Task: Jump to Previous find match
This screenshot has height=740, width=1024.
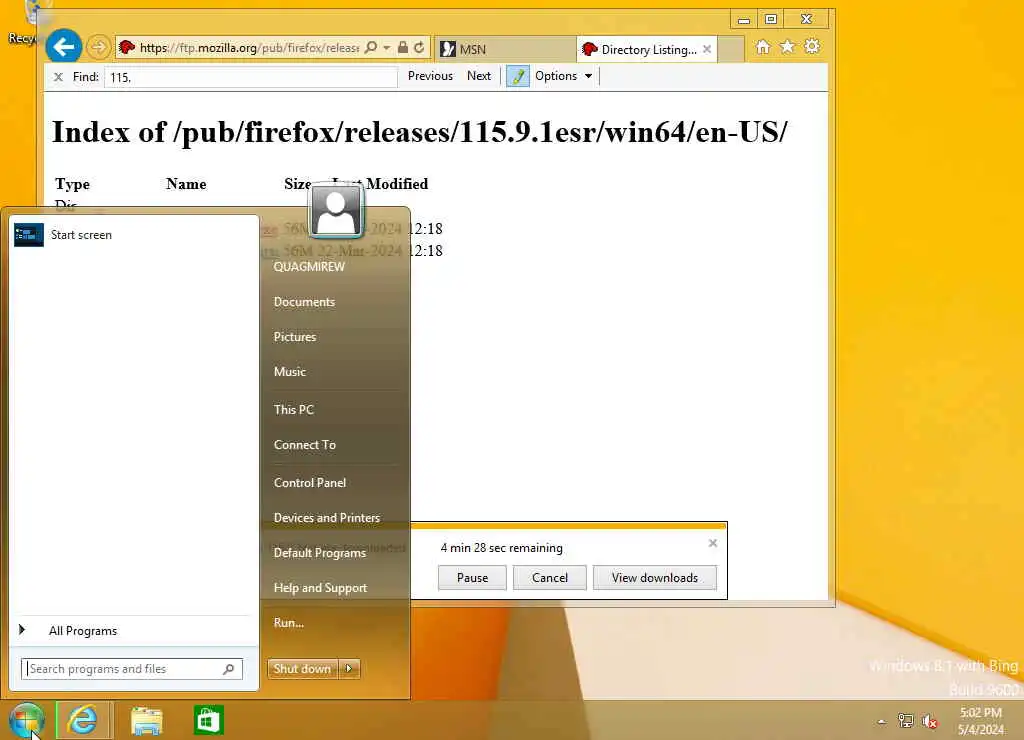Action: (430, 76)
